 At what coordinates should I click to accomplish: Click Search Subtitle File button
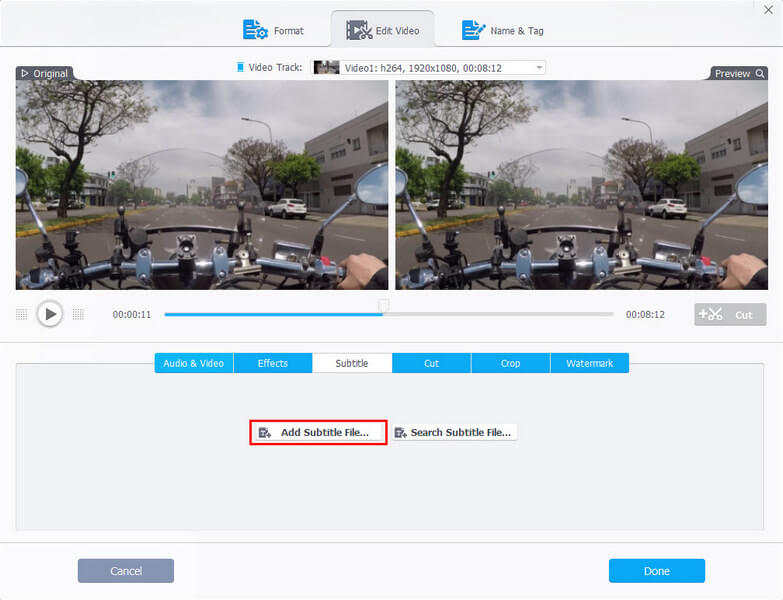click(454, 432)
